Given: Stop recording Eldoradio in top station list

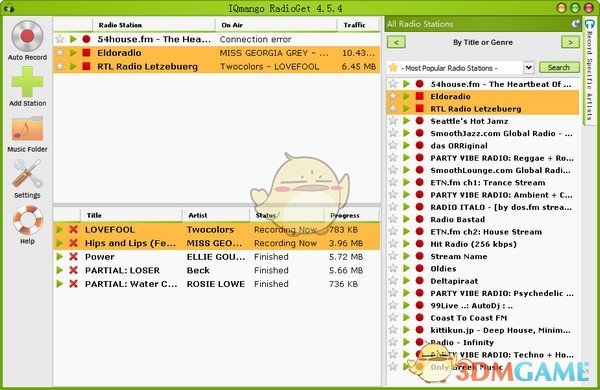Looking at the screenshot, I should pyautogui.click(x=86, y=53).
